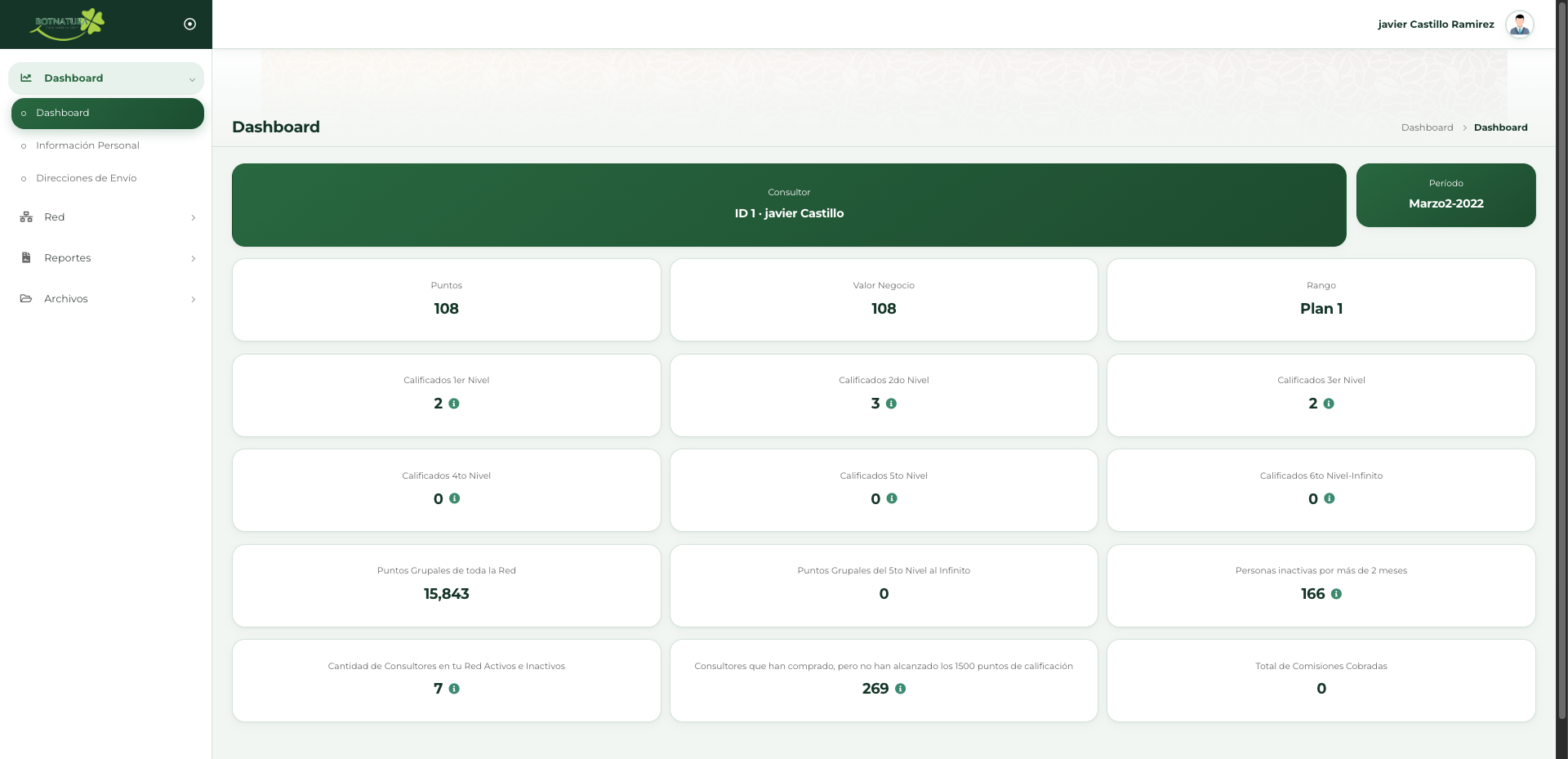This screenshot has width=1568, height=759.
Task: Toggle the sidebar pin radio icon
Action: pyautogui.click(x=190, y=25)
